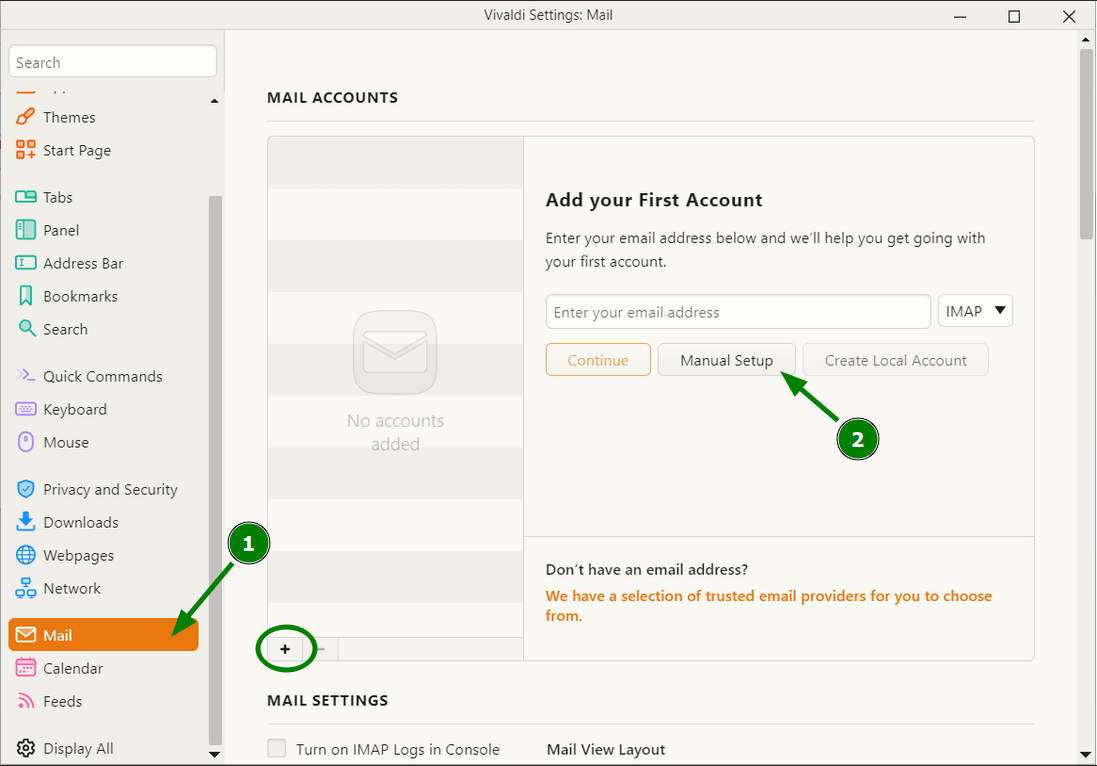
Task: Click the Quick Commands icon
Action: [25, 375]
